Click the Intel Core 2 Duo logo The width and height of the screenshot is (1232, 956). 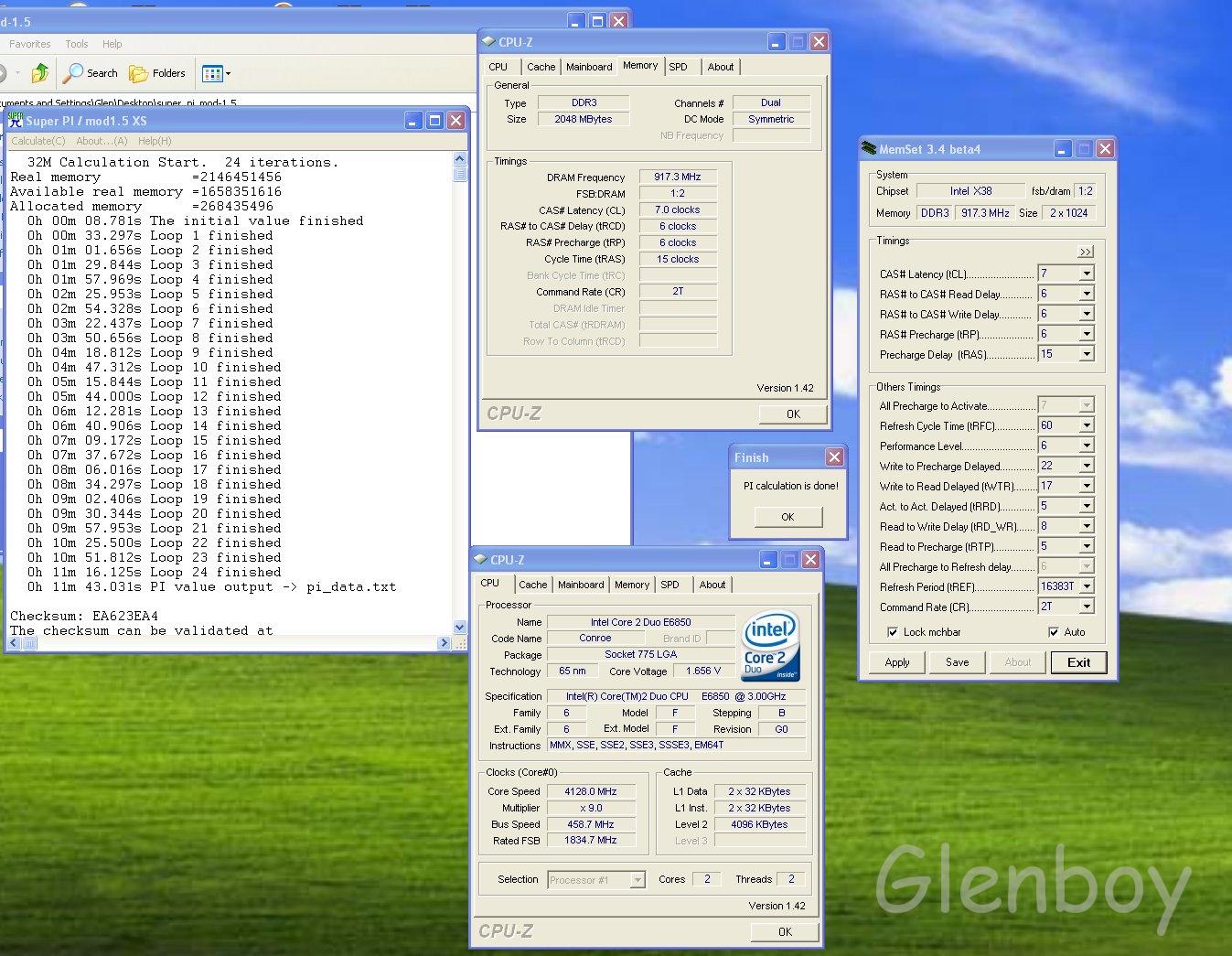[770, 647]
